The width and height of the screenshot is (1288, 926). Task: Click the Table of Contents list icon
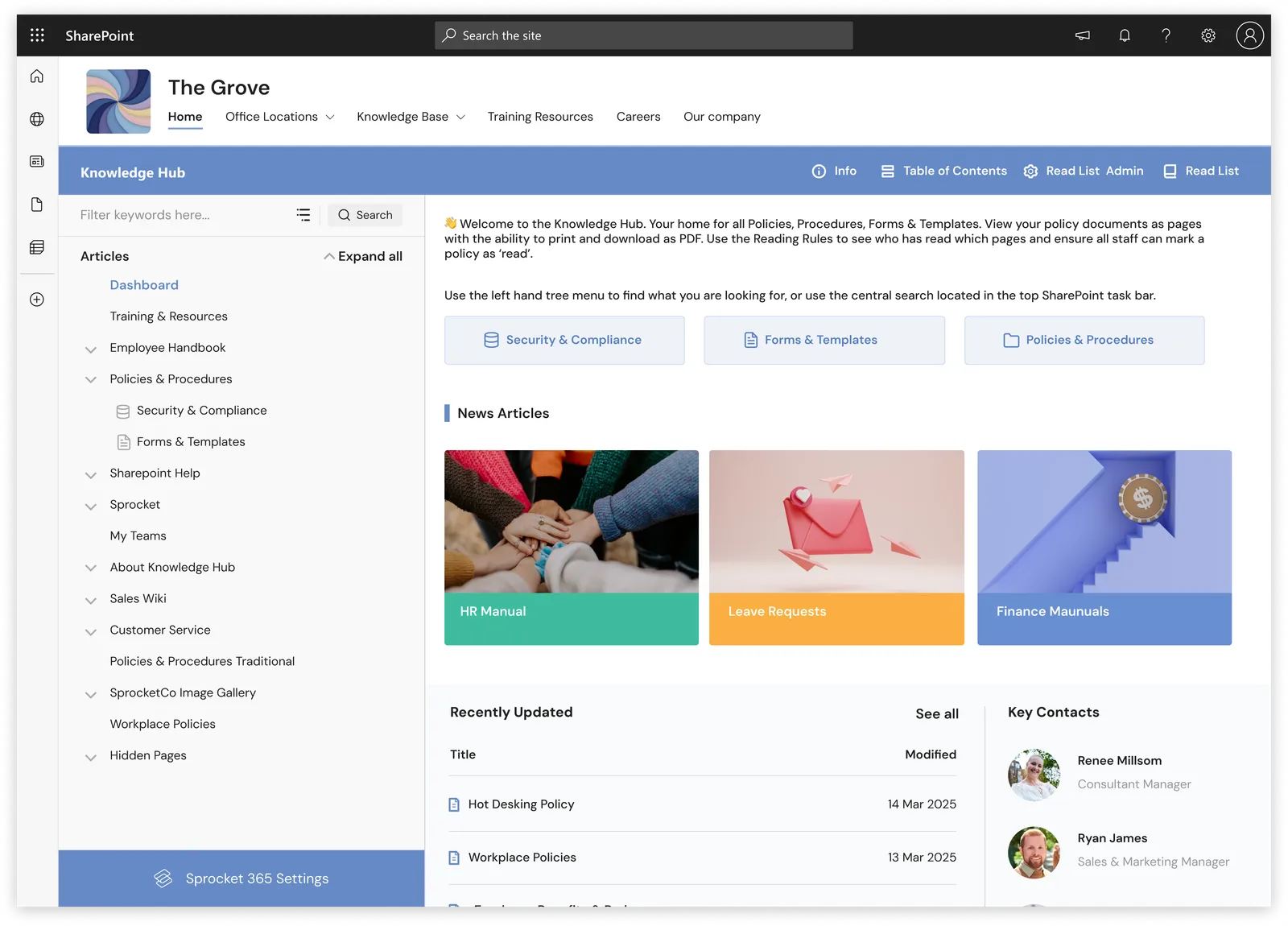(888, 172)
